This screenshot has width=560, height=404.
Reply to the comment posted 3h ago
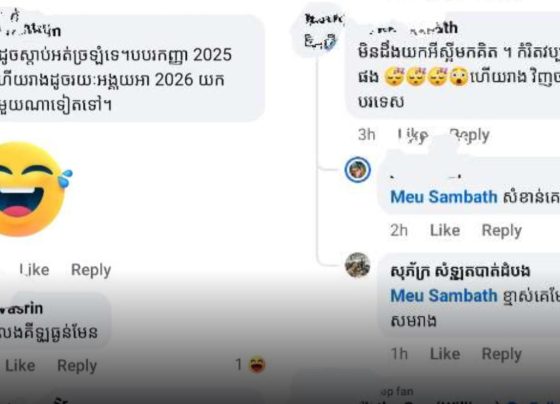coord(469,135)
